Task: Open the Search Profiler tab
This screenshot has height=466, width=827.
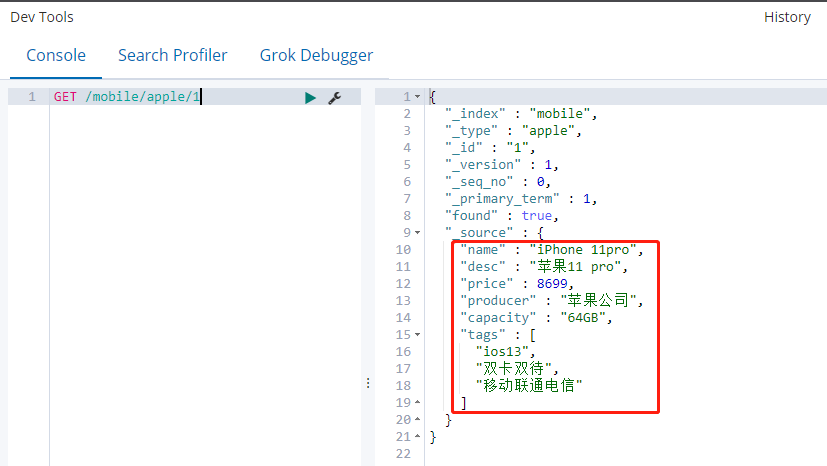Action: pyautogui.click(x=172, y=55)
